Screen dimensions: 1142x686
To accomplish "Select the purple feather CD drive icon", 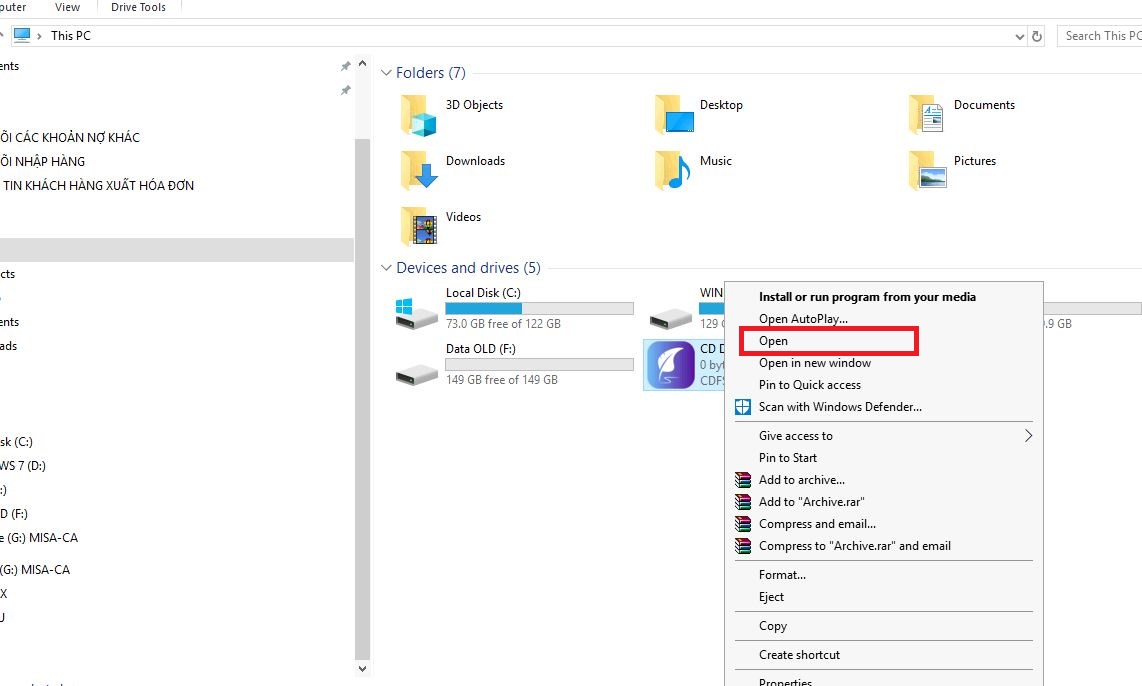I will point(671,365).
